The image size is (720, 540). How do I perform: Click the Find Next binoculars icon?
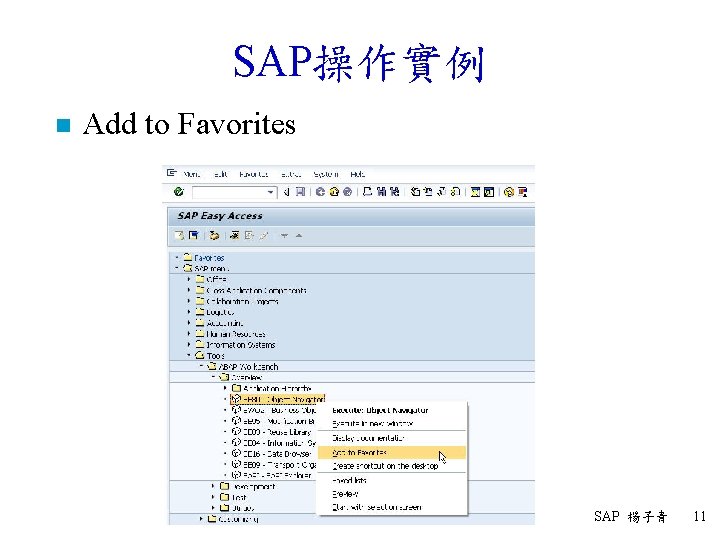pyautogui.click(x=394, y=192)
